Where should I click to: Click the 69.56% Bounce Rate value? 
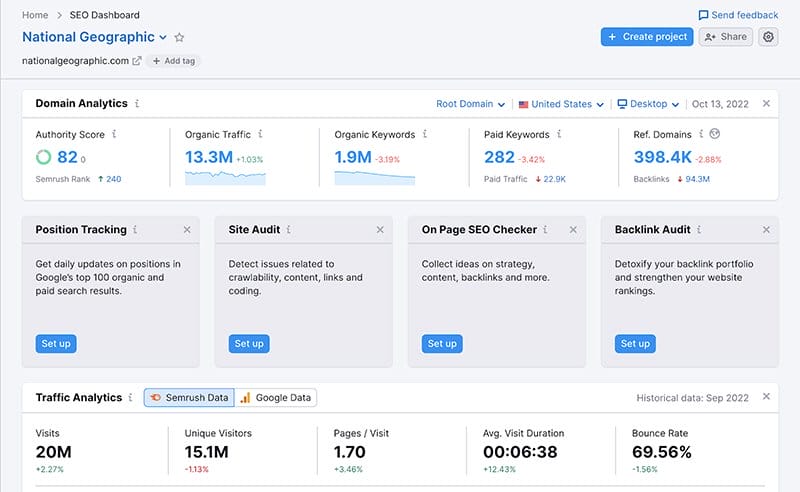tap(662, 452)
